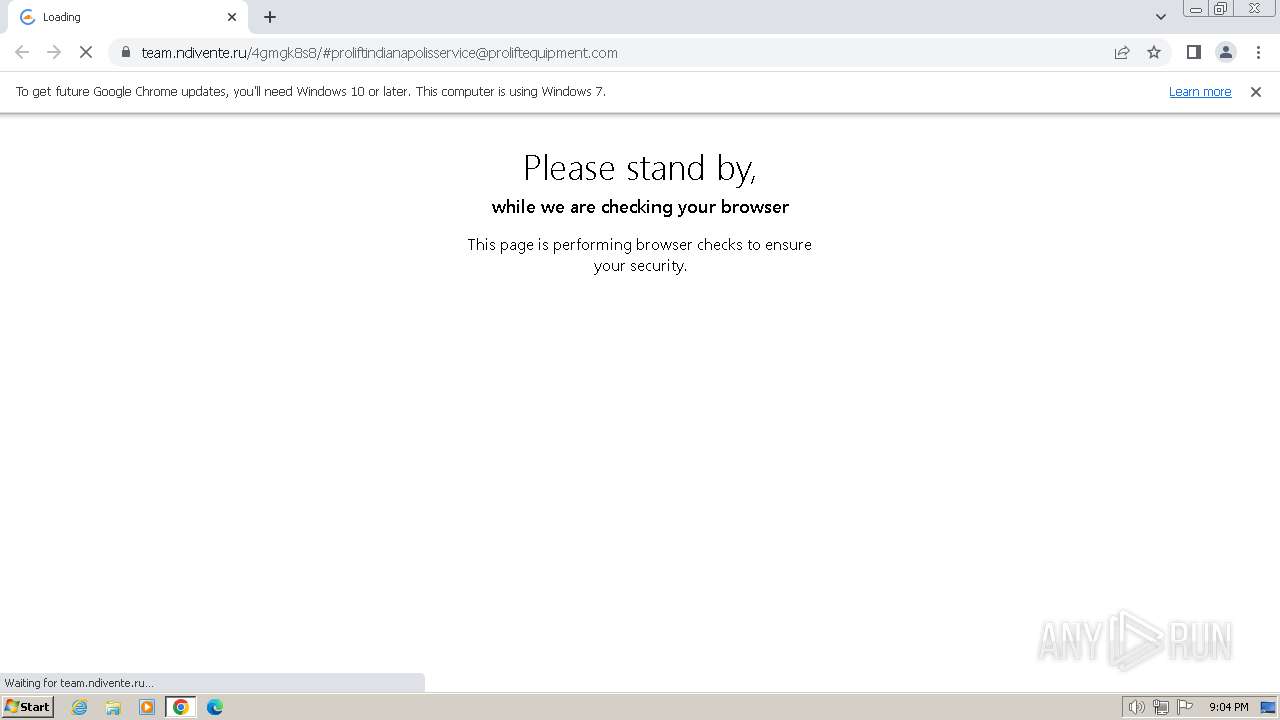
Task: Select the 'performing browser checks' paragraph
Action: point(640,255)
